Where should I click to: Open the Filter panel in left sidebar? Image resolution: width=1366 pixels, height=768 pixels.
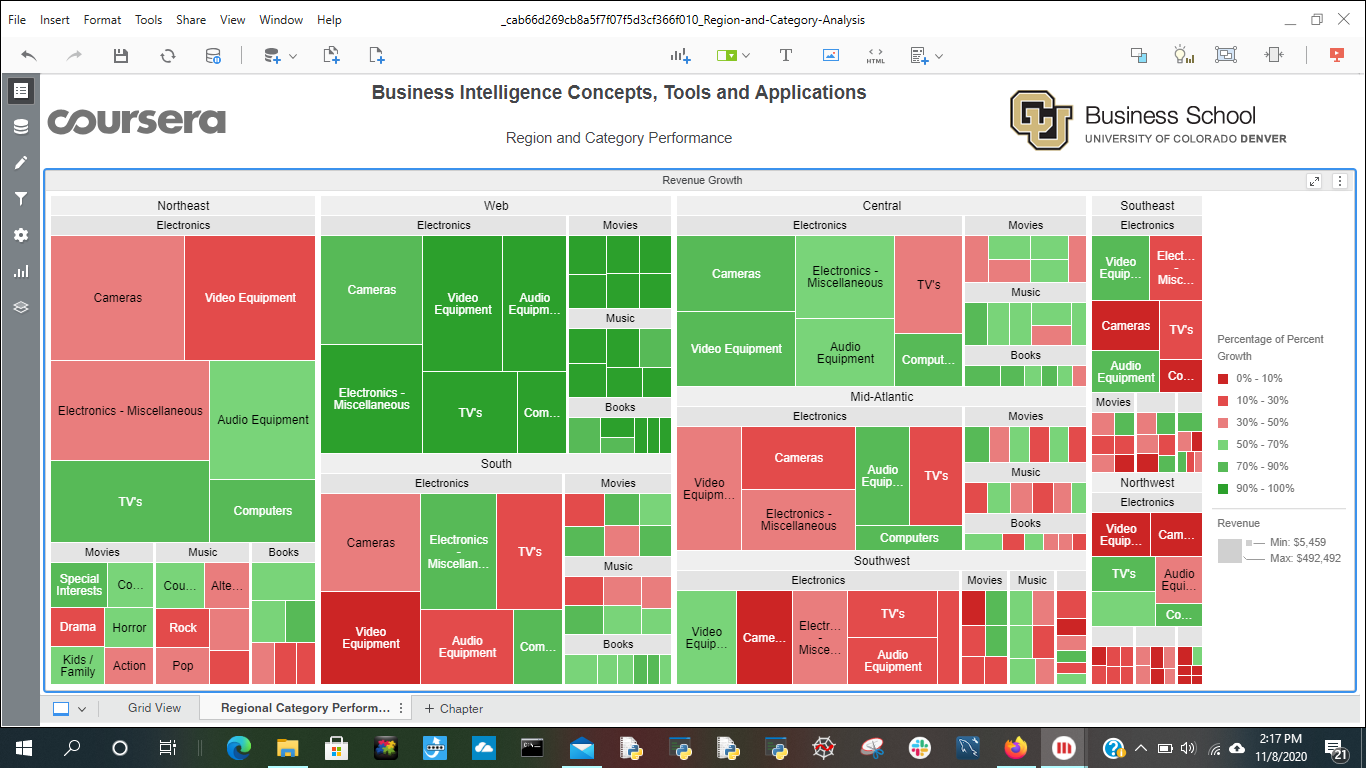[21, 199]
